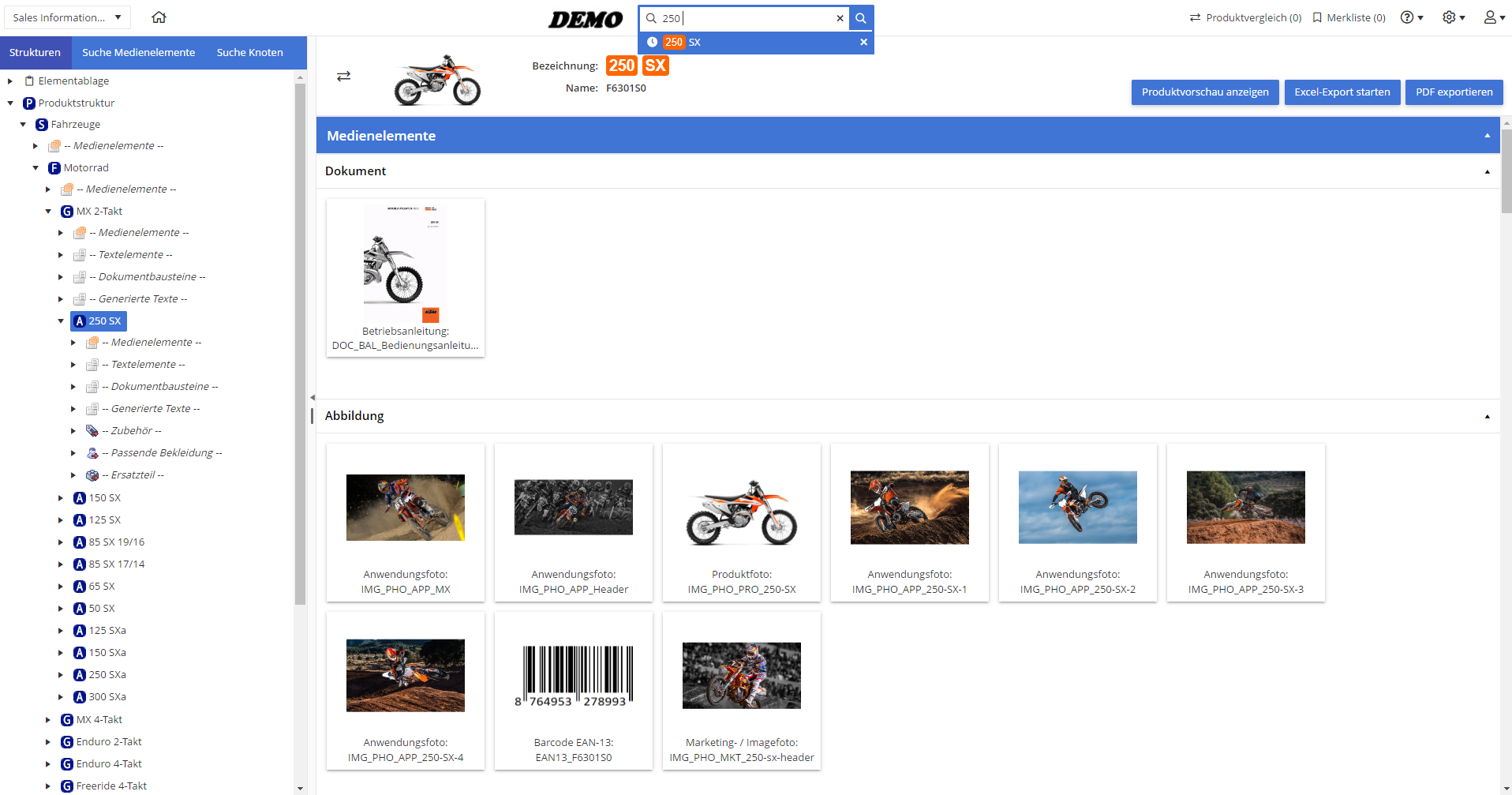
Task: Click the Produktstruktur P icon
Action: [29, 103]
